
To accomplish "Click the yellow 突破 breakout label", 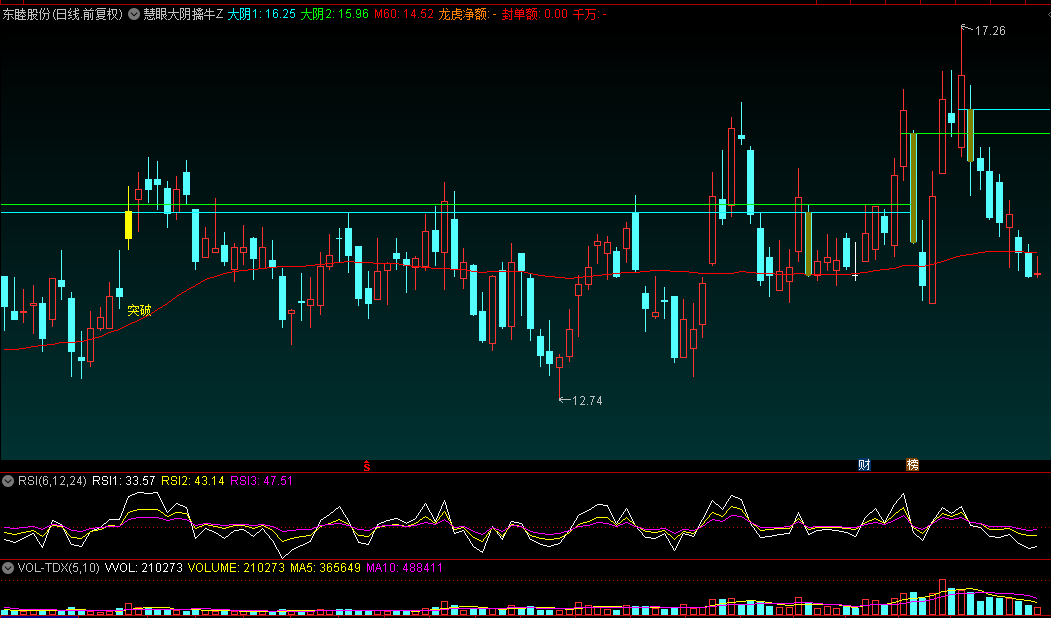I will coord(139,310).
